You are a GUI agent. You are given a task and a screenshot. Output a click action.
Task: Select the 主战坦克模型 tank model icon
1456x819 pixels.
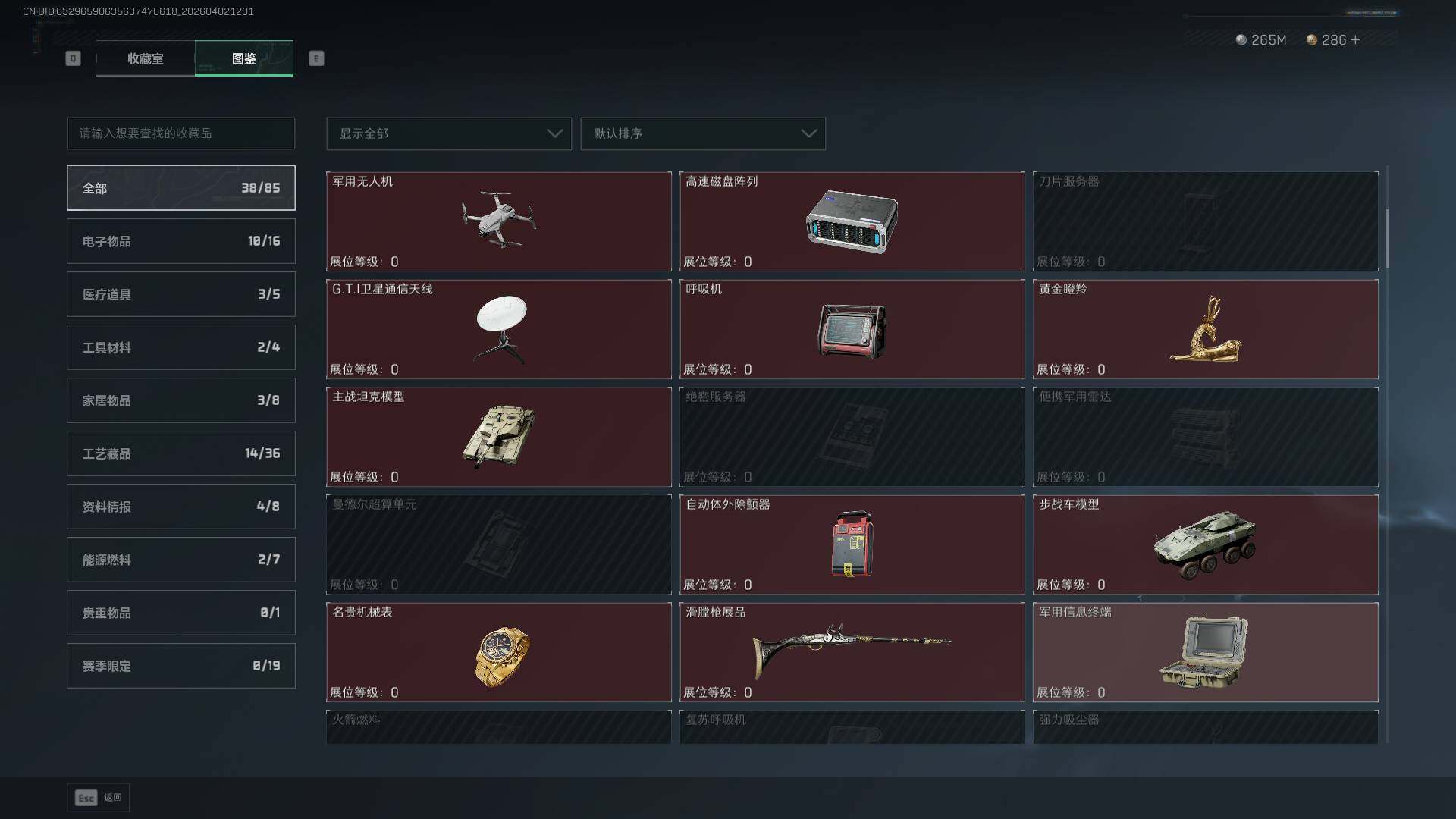click(499, 436)
